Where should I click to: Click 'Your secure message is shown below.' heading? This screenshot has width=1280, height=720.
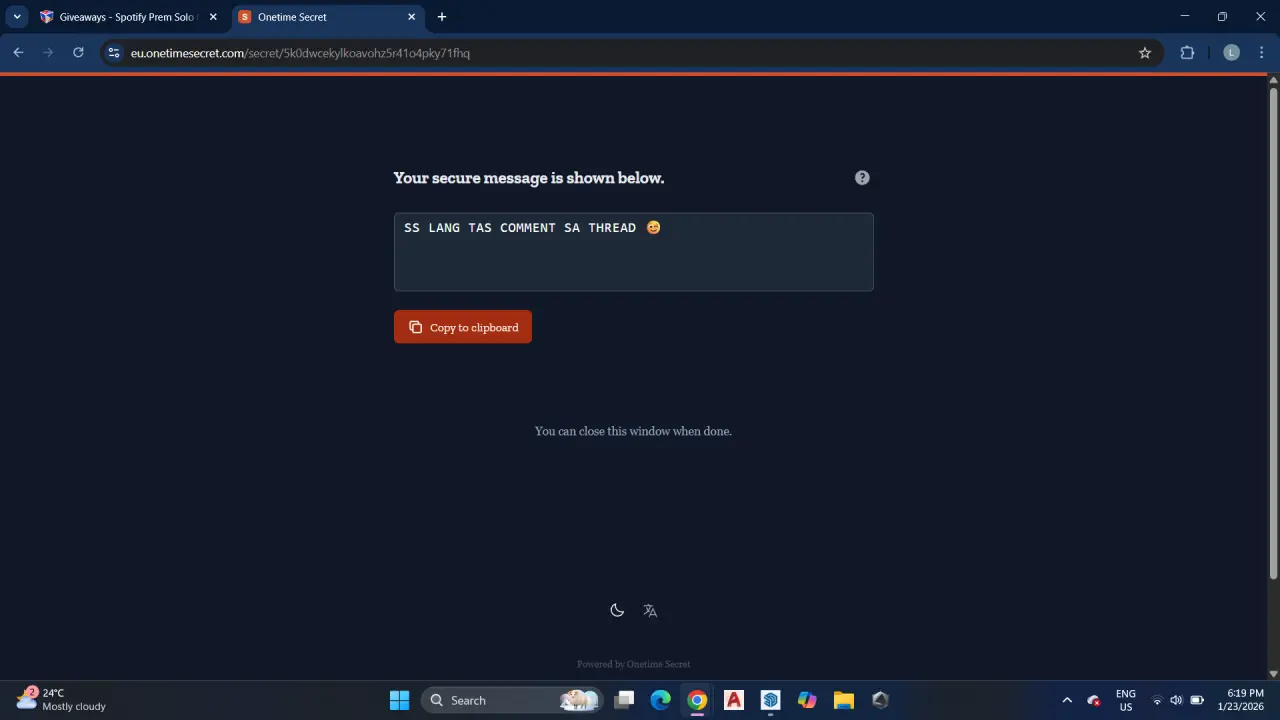pos(529,178)
